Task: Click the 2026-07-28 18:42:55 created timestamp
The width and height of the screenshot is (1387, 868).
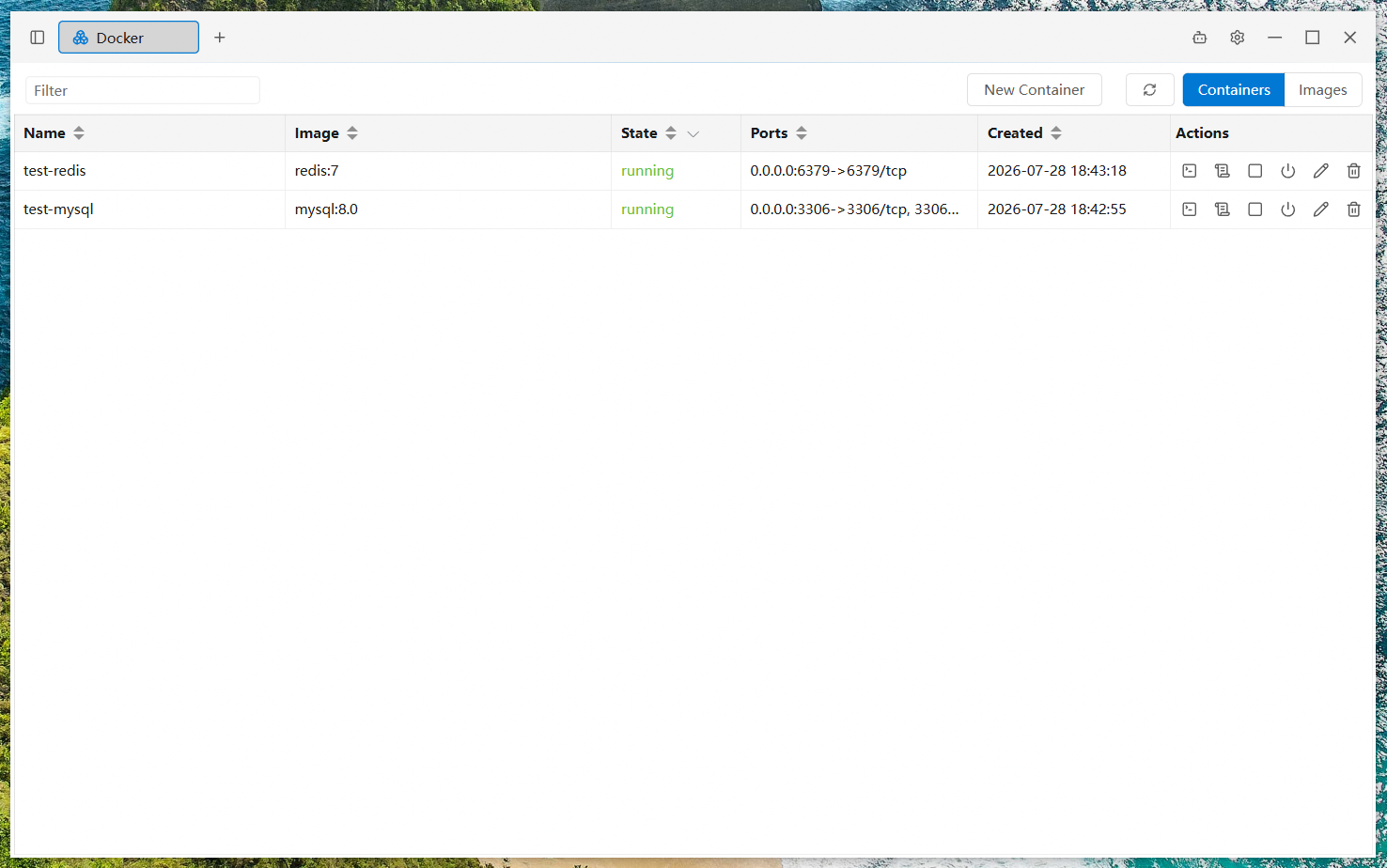Action: coord(1057,209)
